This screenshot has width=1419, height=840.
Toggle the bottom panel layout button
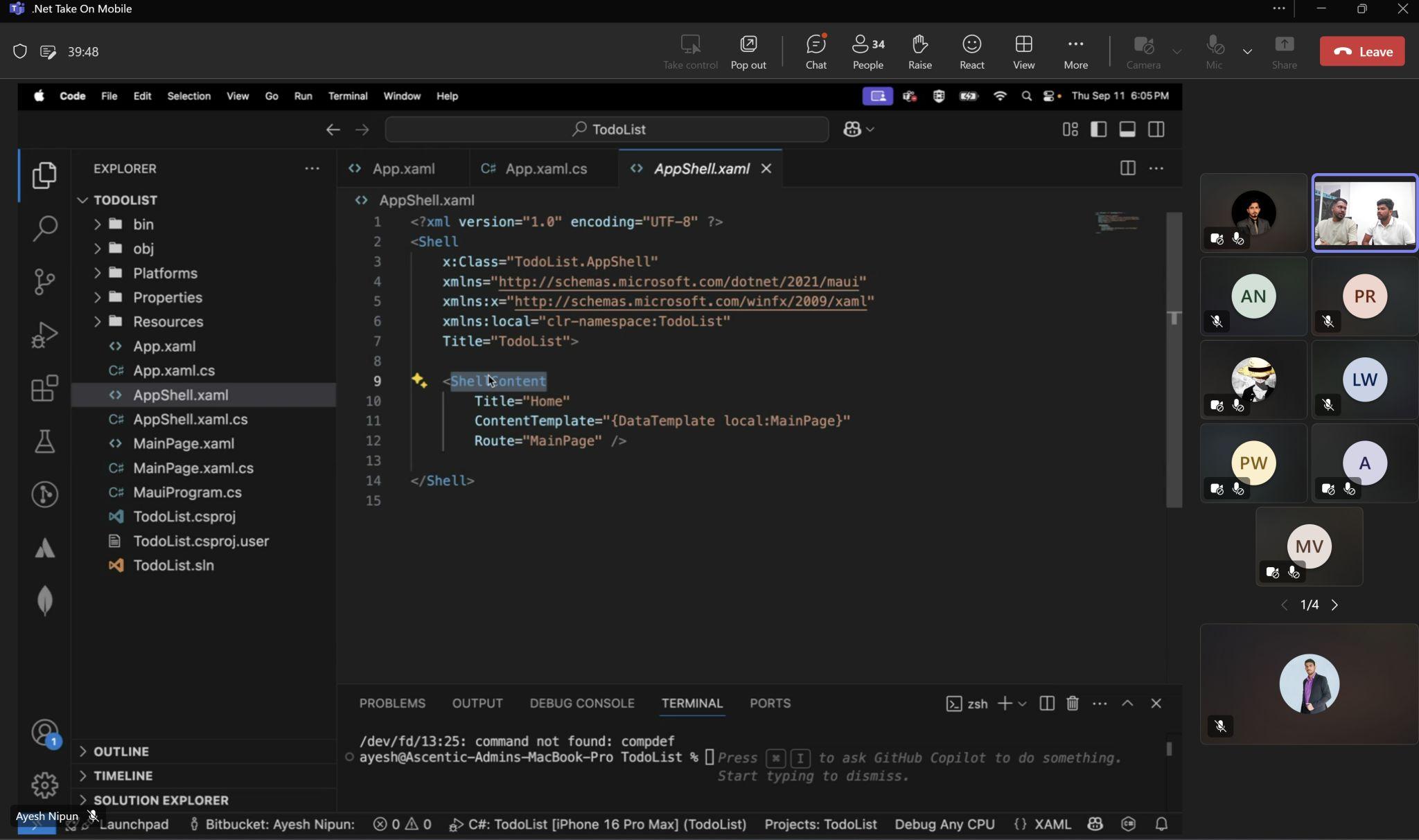click(1127, 129)
